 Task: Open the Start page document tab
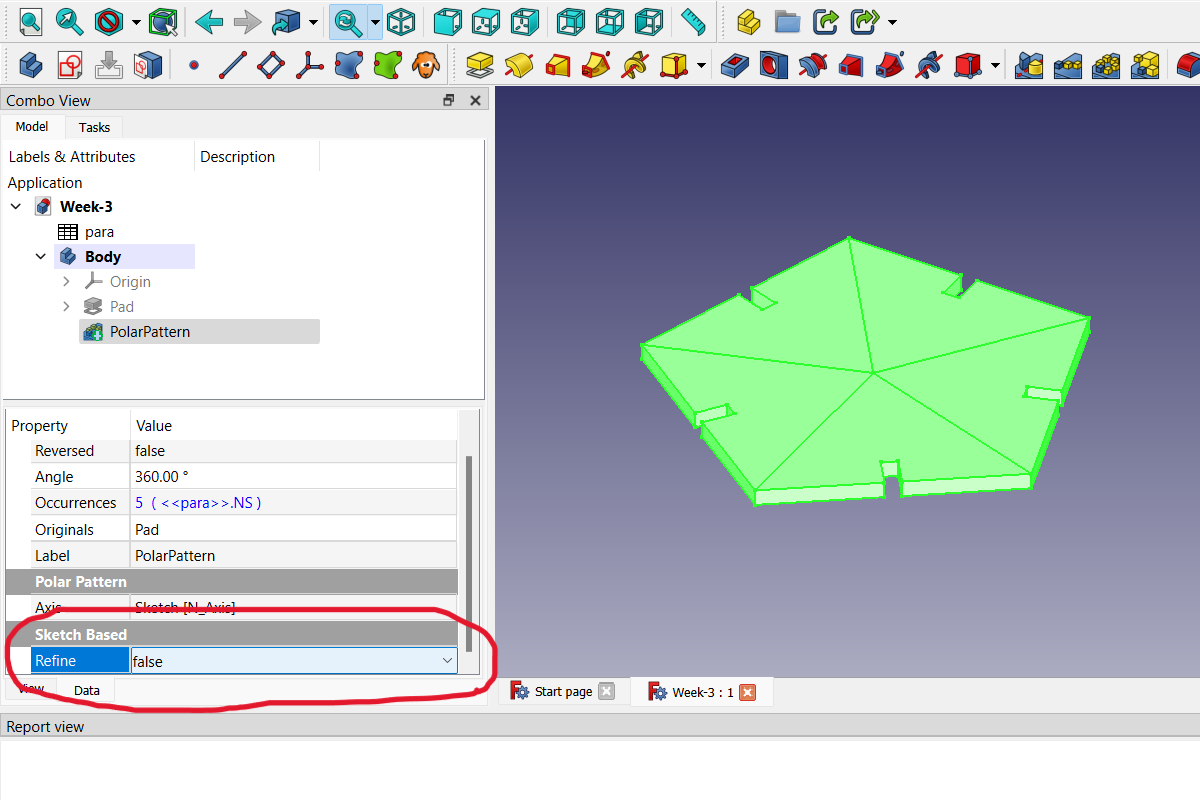pyautogui.click(x=564, y=691)
